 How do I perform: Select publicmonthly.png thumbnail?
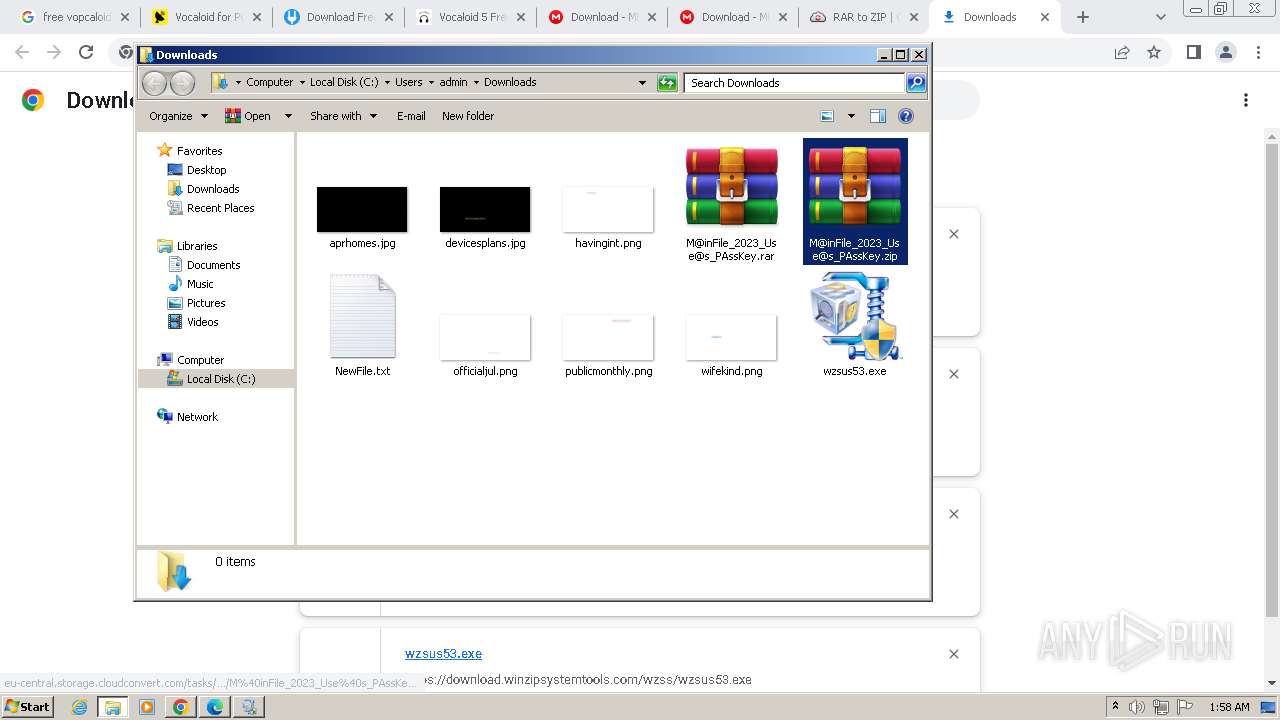coord(608,337)
